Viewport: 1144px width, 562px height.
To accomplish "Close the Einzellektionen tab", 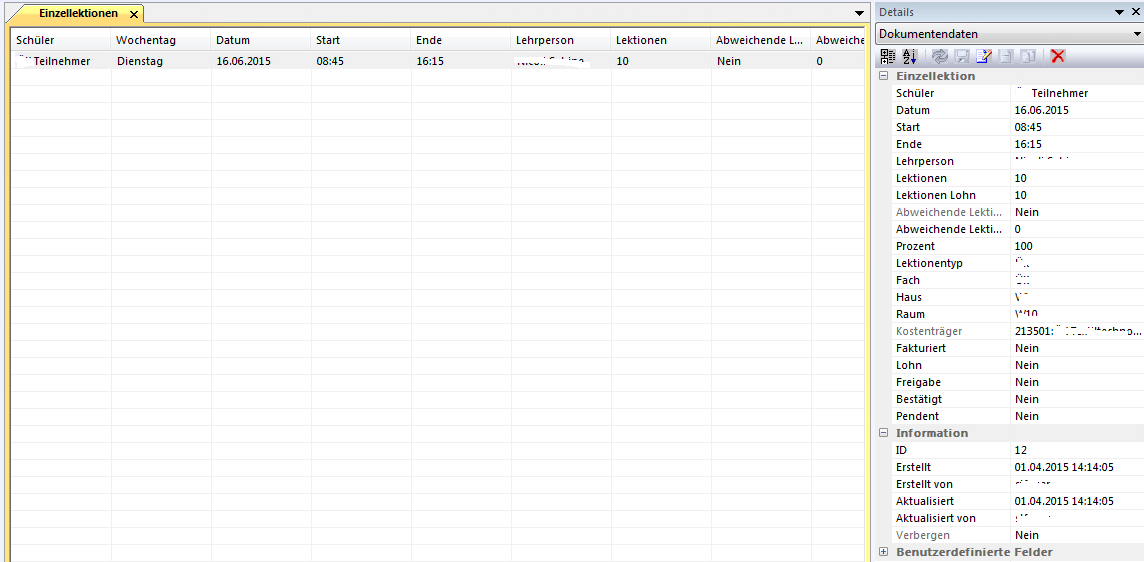I will point(134,14).
